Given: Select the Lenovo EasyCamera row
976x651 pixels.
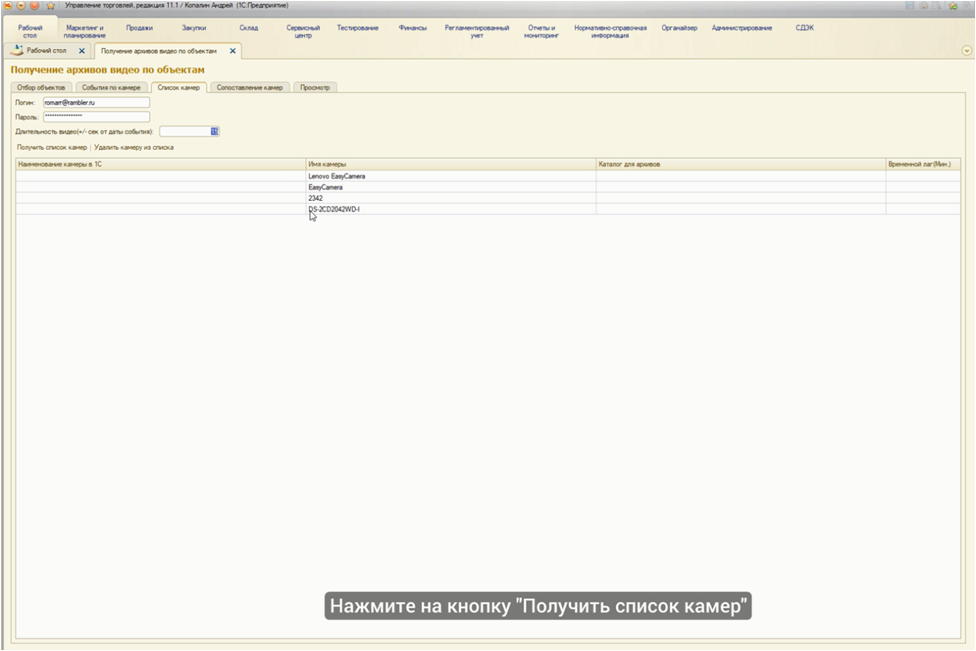Looking at the screenshot, I should (488, 177).
